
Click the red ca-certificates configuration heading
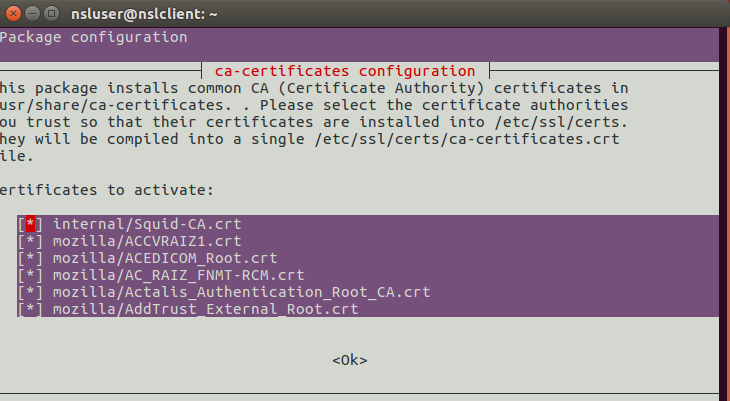345,71
